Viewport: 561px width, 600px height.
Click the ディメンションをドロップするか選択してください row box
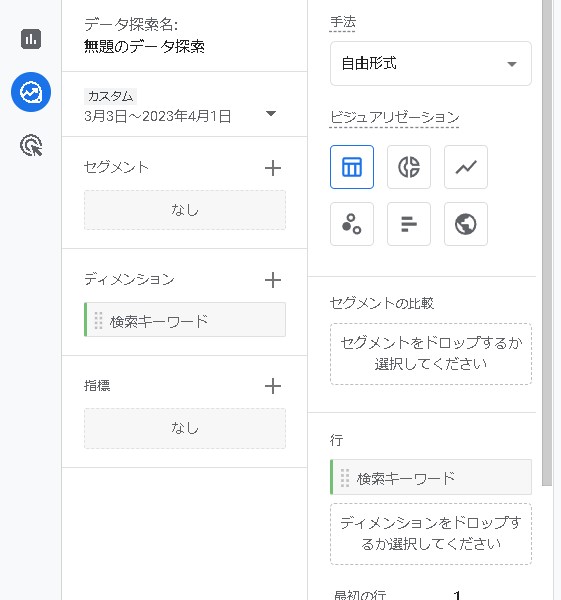click(x=431, y=534)
